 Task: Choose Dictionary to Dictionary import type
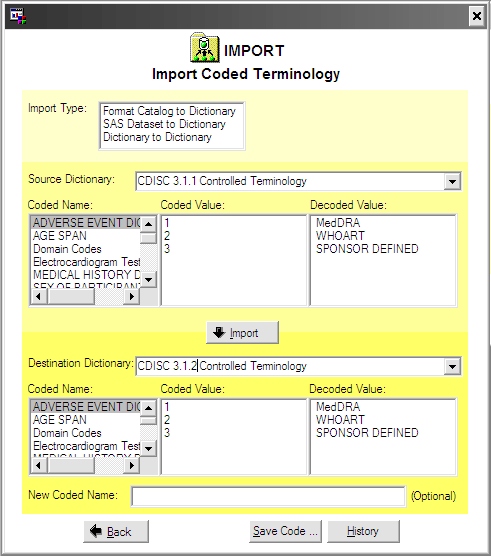(x=157, y=137)
